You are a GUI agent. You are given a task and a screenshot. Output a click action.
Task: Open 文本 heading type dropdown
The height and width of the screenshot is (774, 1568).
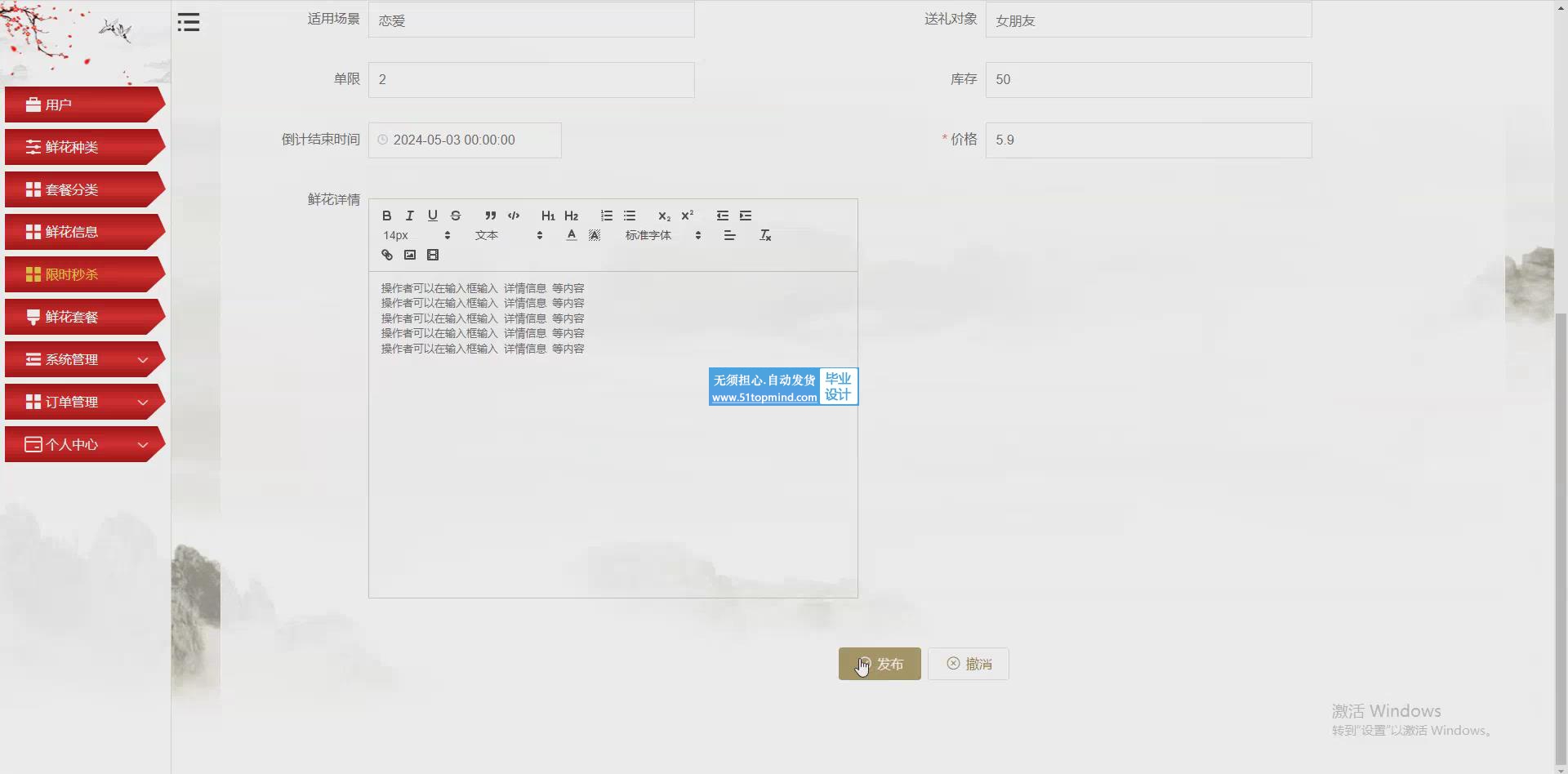(x=509, y=235)
